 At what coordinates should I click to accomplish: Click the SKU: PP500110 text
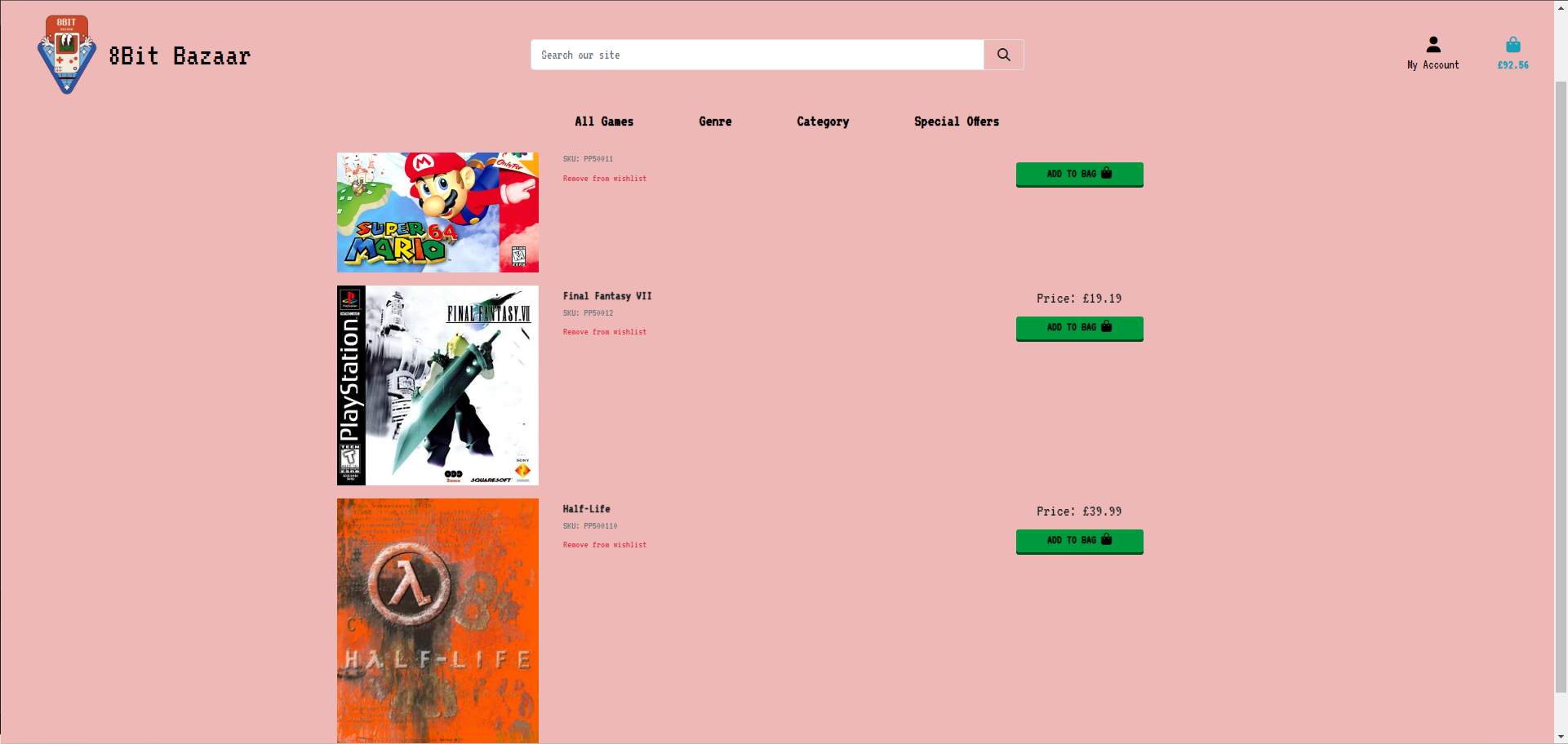pyautogui.click(x=590, y=526)
